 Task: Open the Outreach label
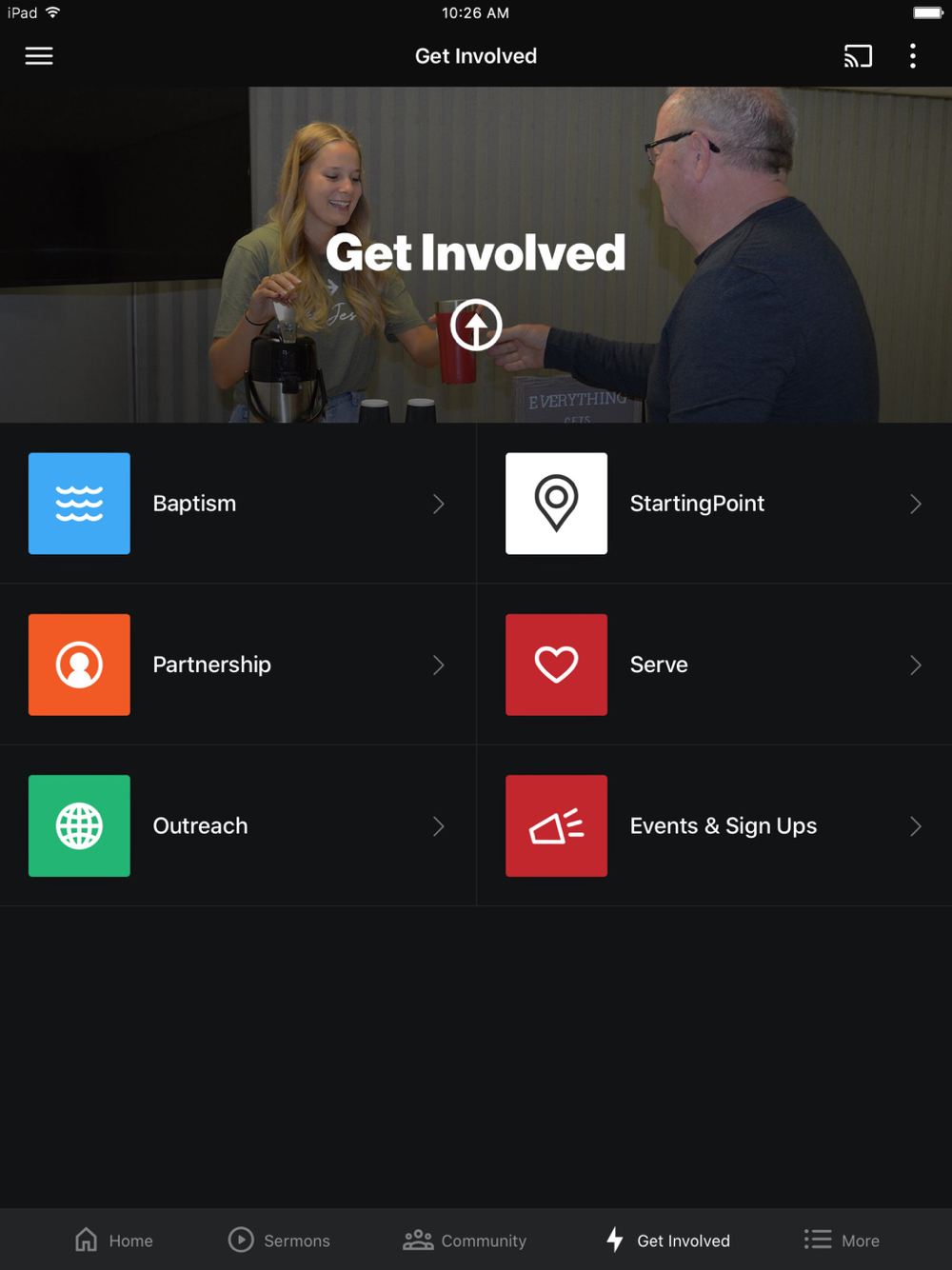[x=200, y=825]
